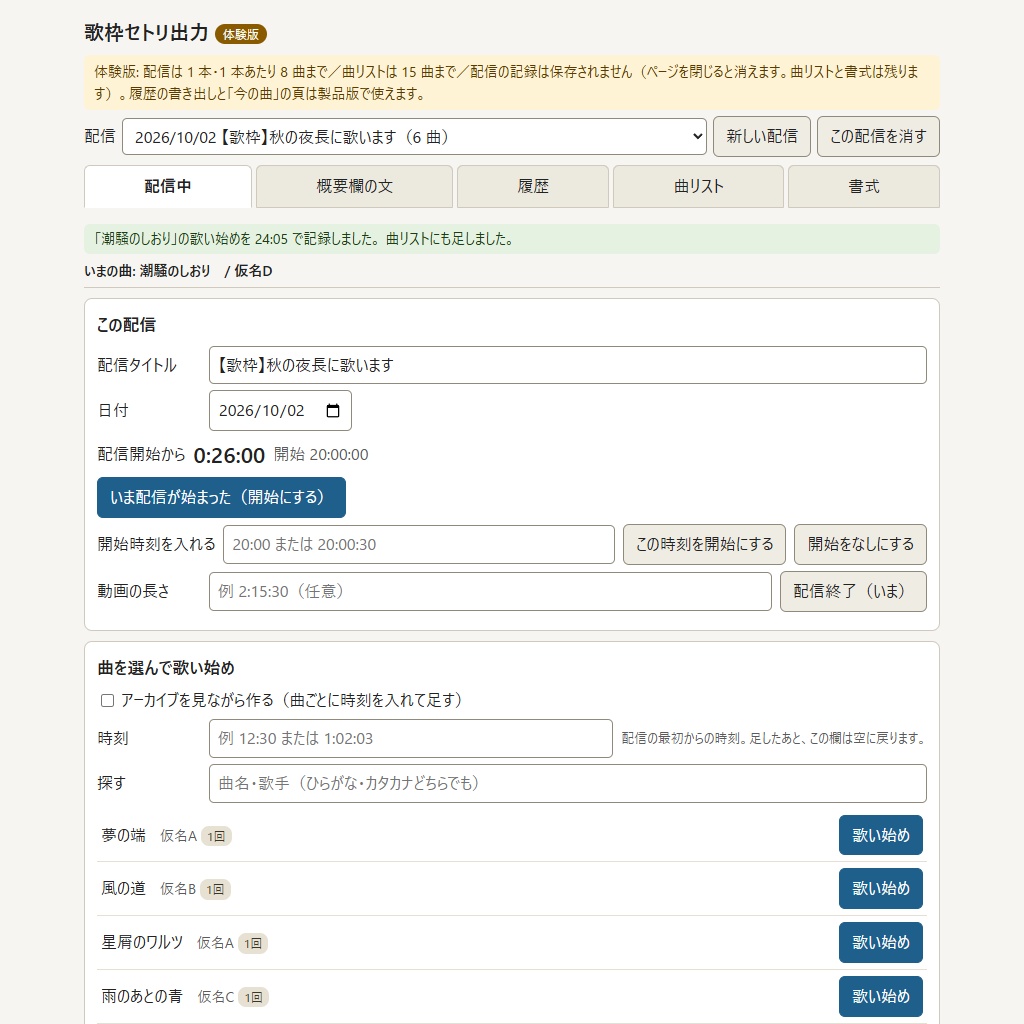Open the 履歴 tab
This screenshot has height=1024, width=1024.
coord(533,187)
